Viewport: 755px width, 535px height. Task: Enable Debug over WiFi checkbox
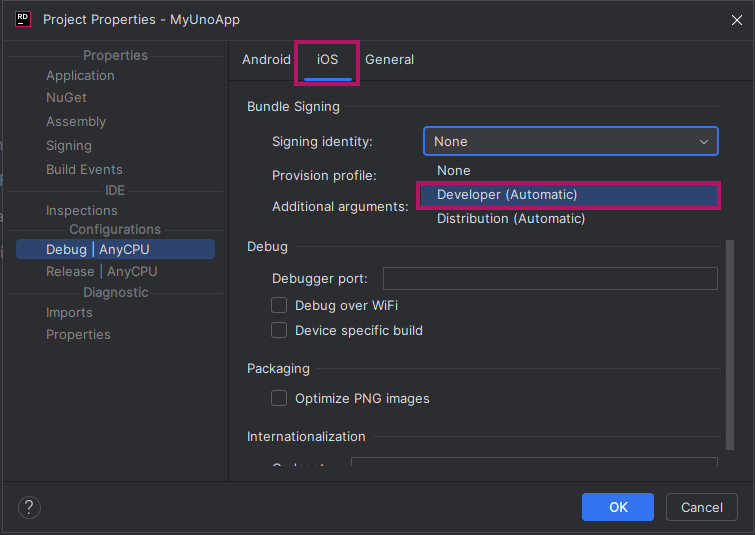[279, 305]
